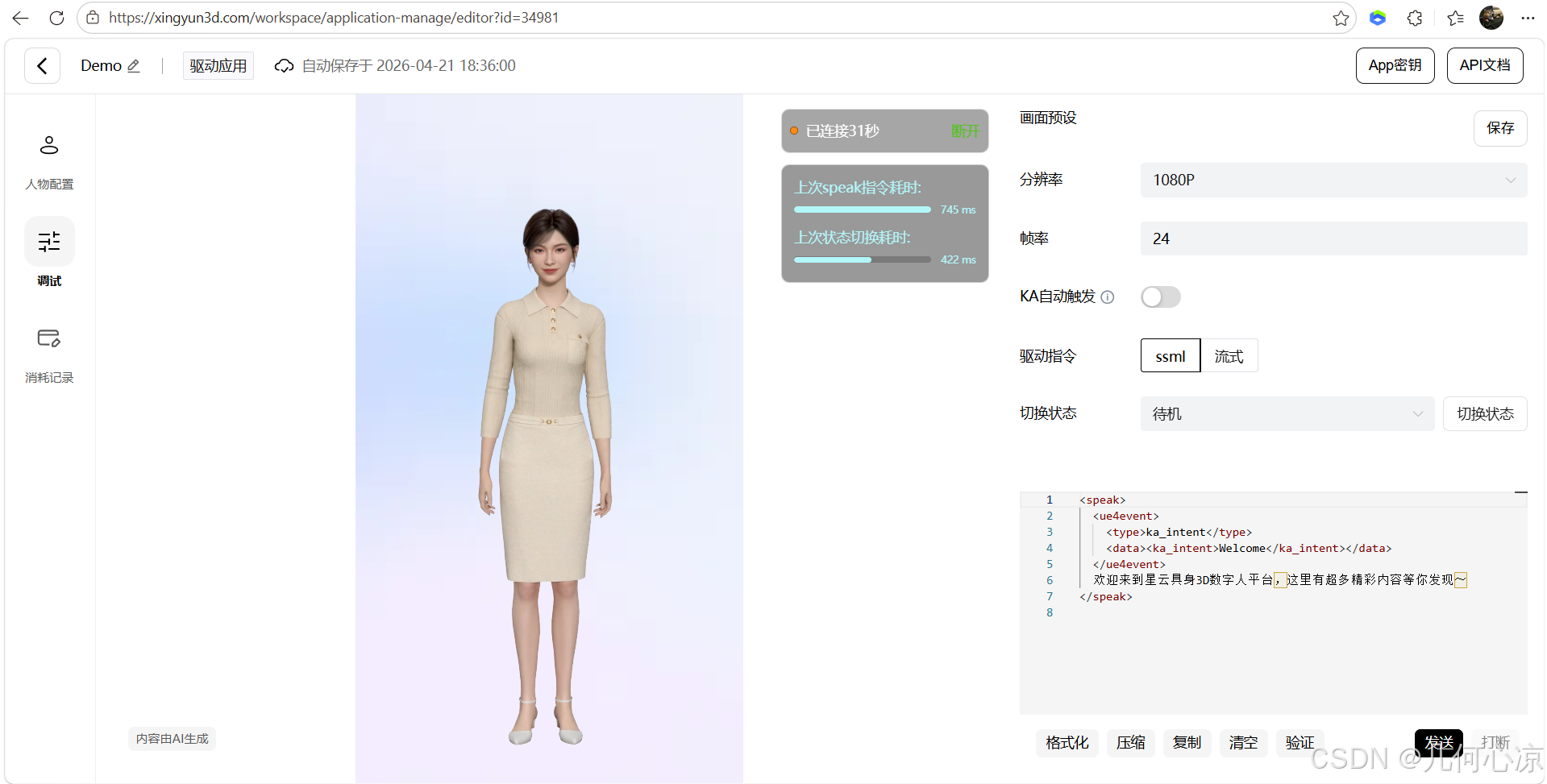Click the browser address bar URL

334,18
